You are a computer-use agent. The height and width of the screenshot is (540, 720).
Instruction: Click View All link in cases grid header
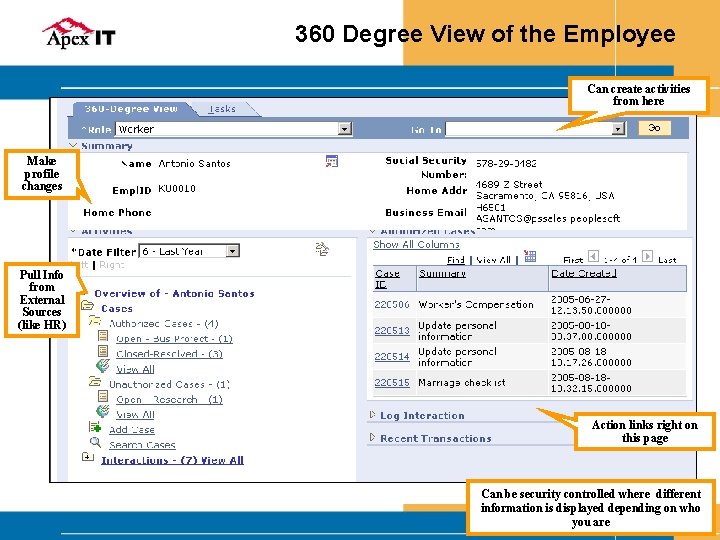click(494, 260)
